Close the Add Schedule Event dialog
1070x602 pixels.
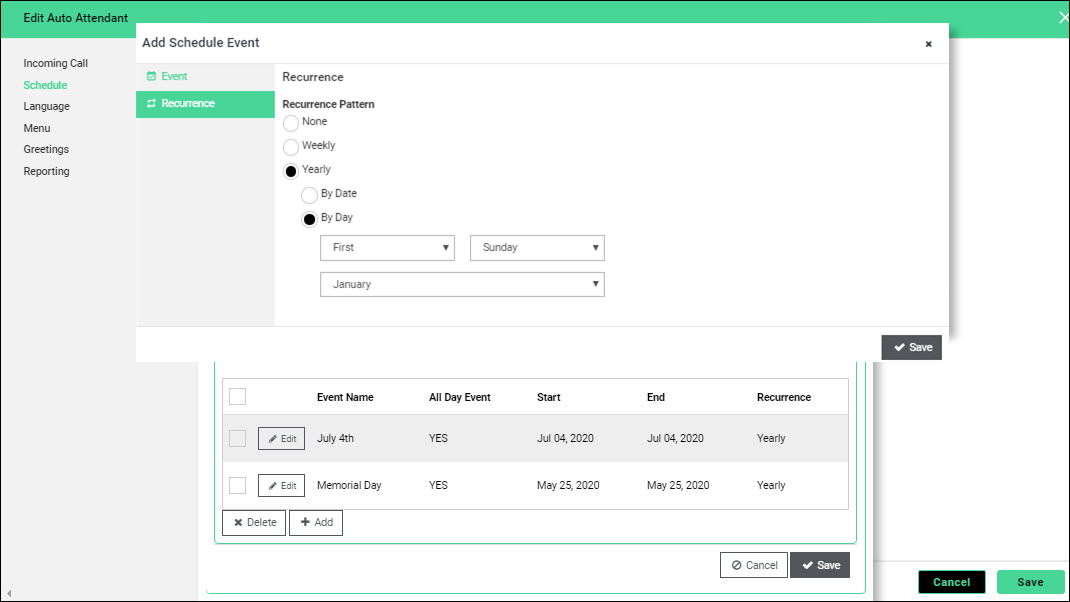pos(928,44)
